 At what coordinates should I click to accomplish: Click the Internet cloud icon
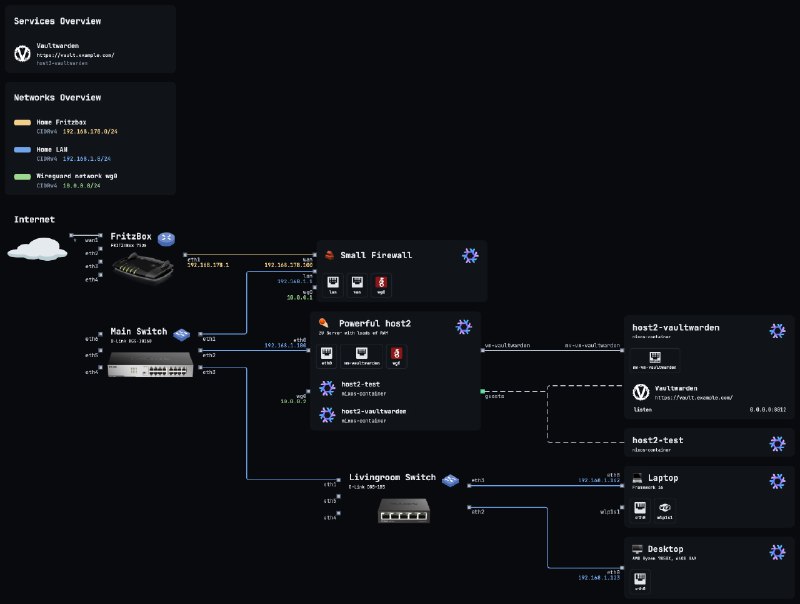click(x=37, y=249)
